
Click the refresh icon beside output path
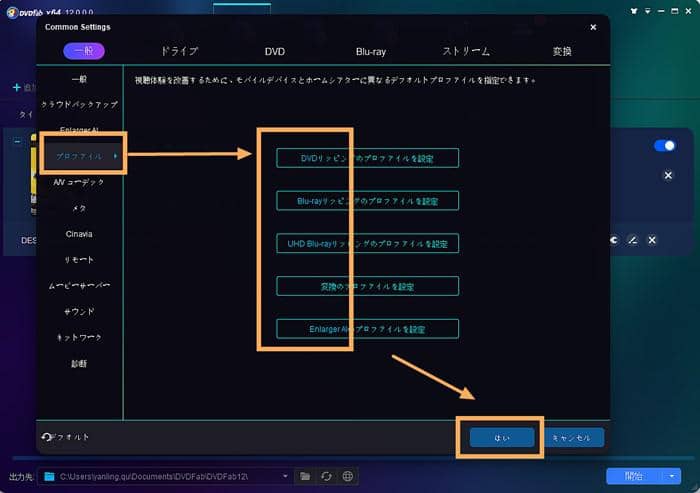[x=326, y=476]
